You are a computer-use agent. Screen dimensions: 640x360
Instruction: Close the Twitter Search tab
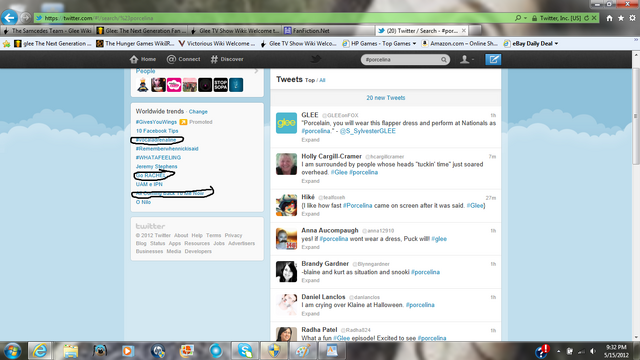[x=464, y=31]
